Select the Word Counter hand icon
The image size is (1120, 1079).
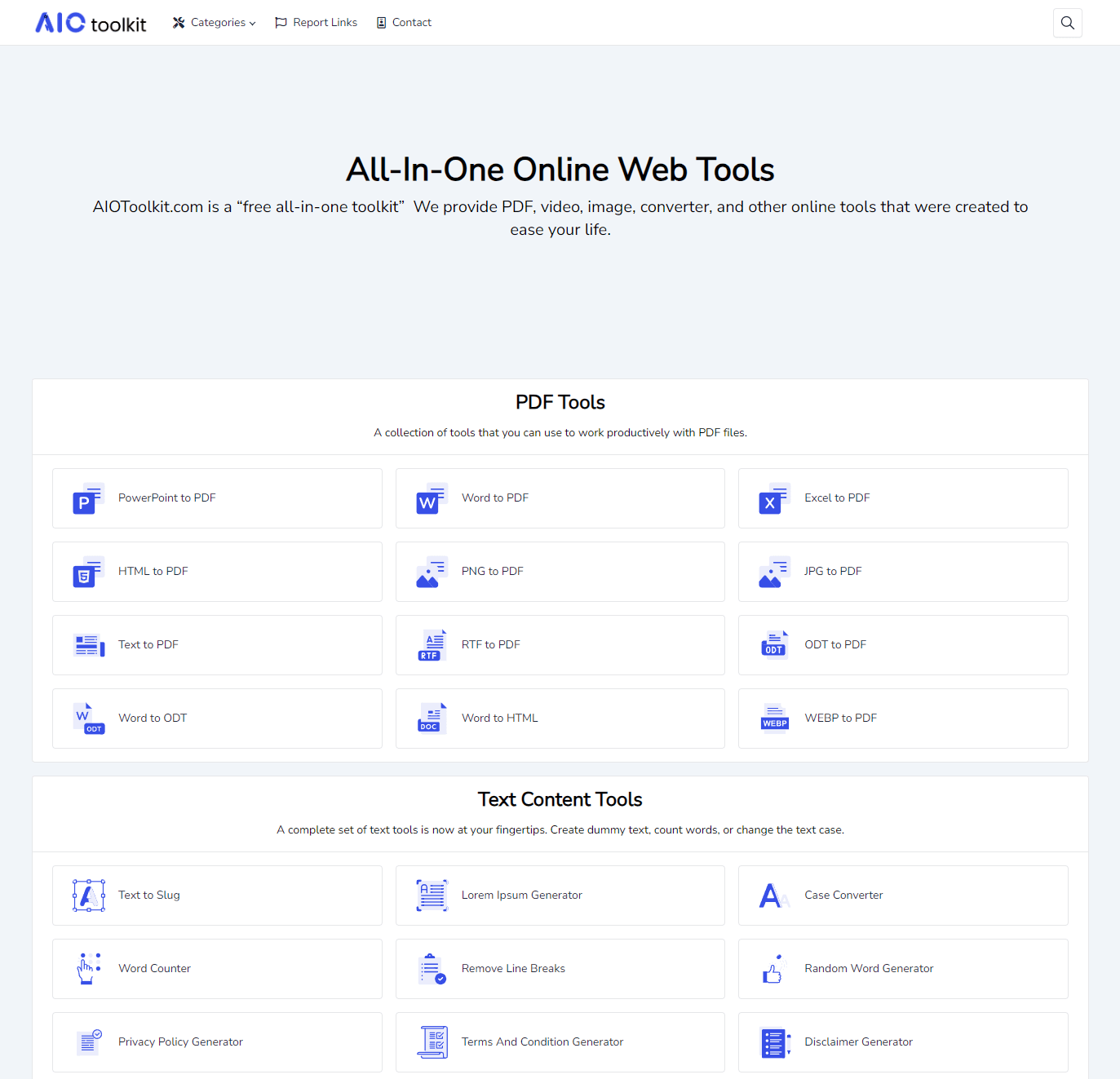click(x=88, y=969)
